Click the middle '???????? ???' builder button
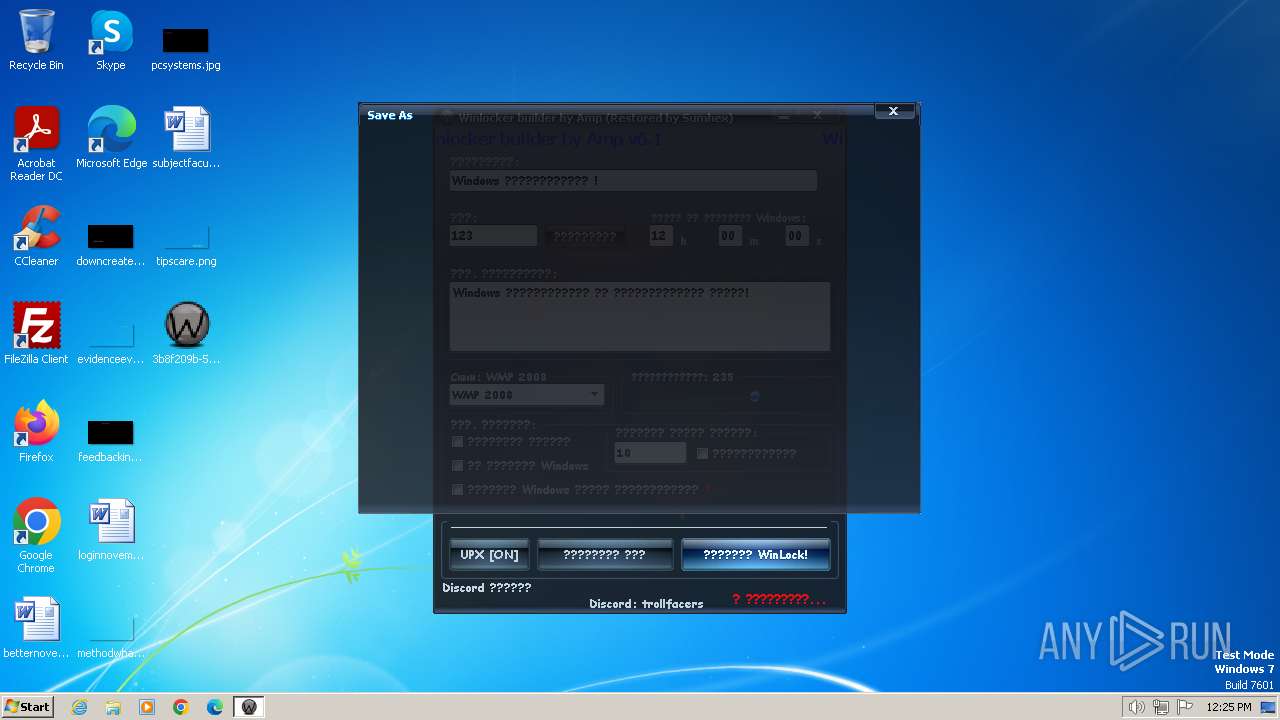The width and height of the screenshot is (1280, 720). coord(604,555)
